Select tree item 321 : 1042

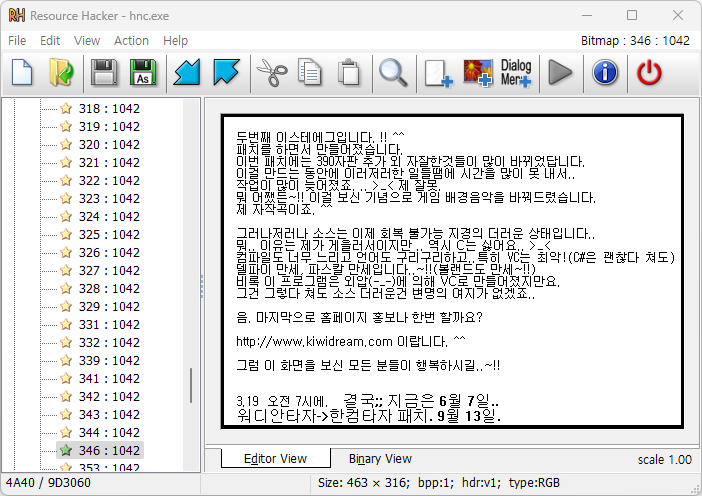point(109,162)
